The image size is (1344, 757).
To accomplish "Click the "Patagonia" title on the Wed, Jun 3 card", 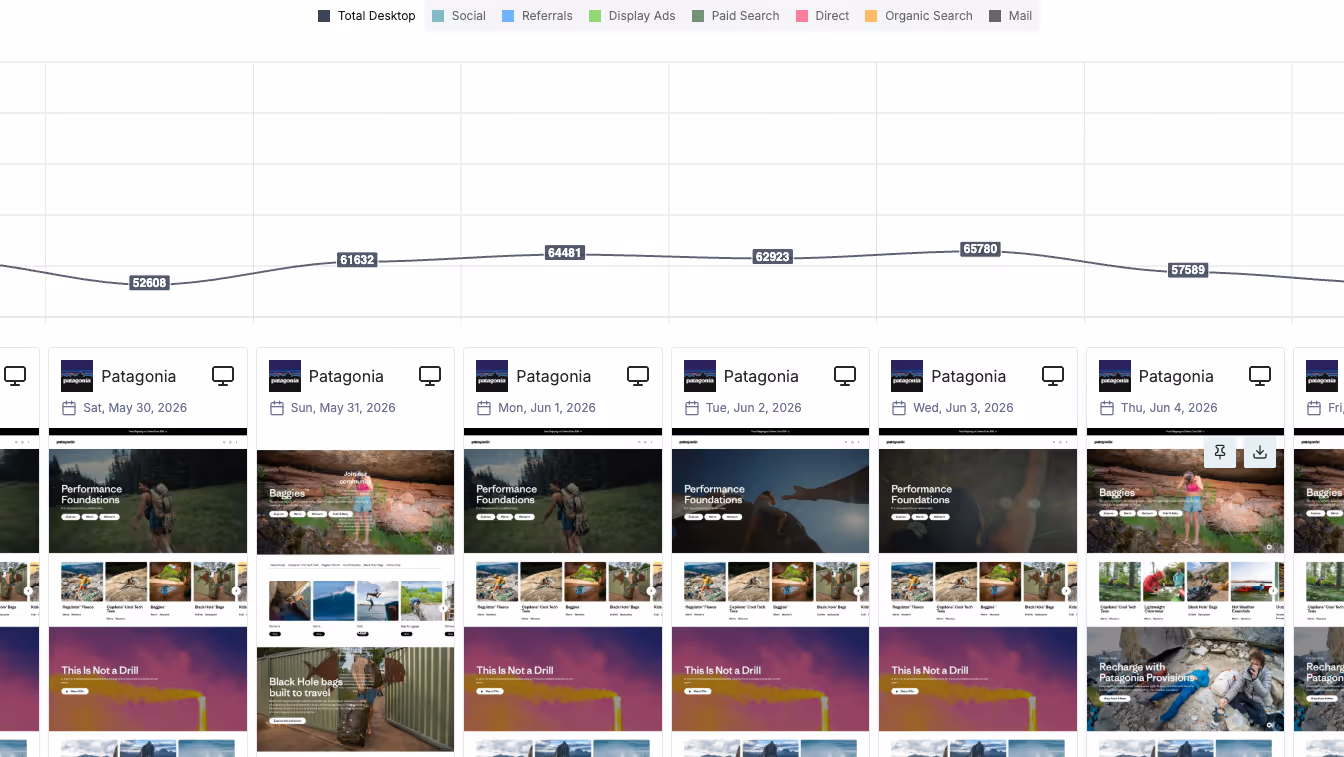I will pyautogui.click(x=969, y=376).
